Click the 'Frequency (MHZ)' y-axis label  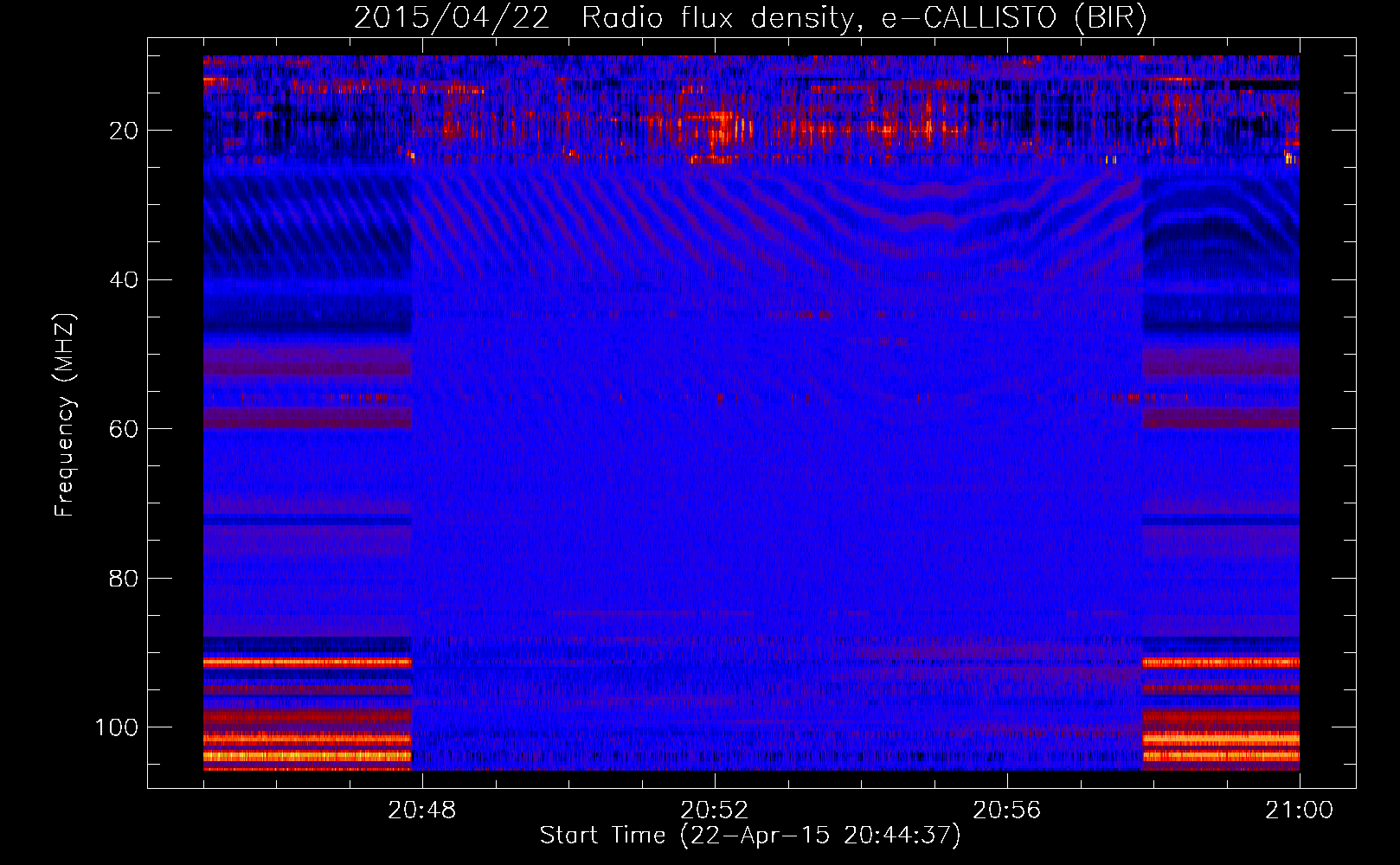(x=65, y=415)
